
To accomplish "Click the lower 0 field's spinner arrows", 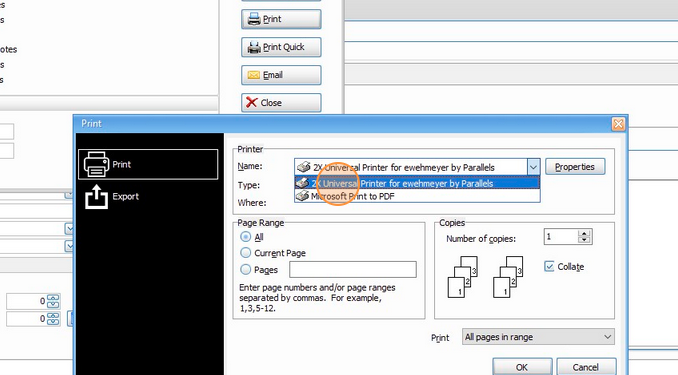I will coord(53,319).
